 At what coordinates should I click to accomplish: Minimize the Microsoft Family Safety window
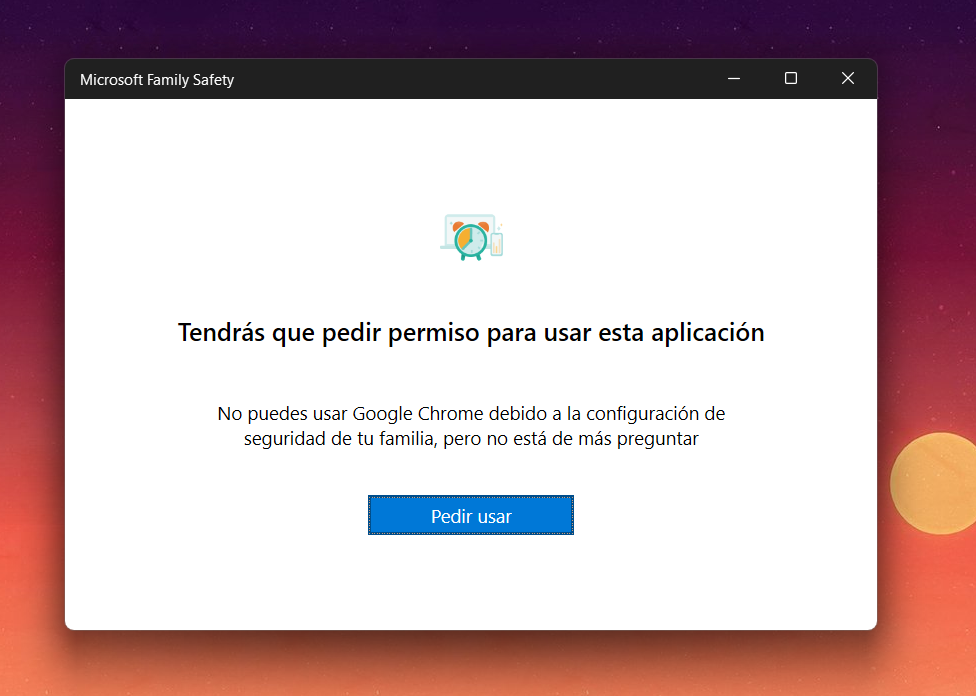point(734,78)
